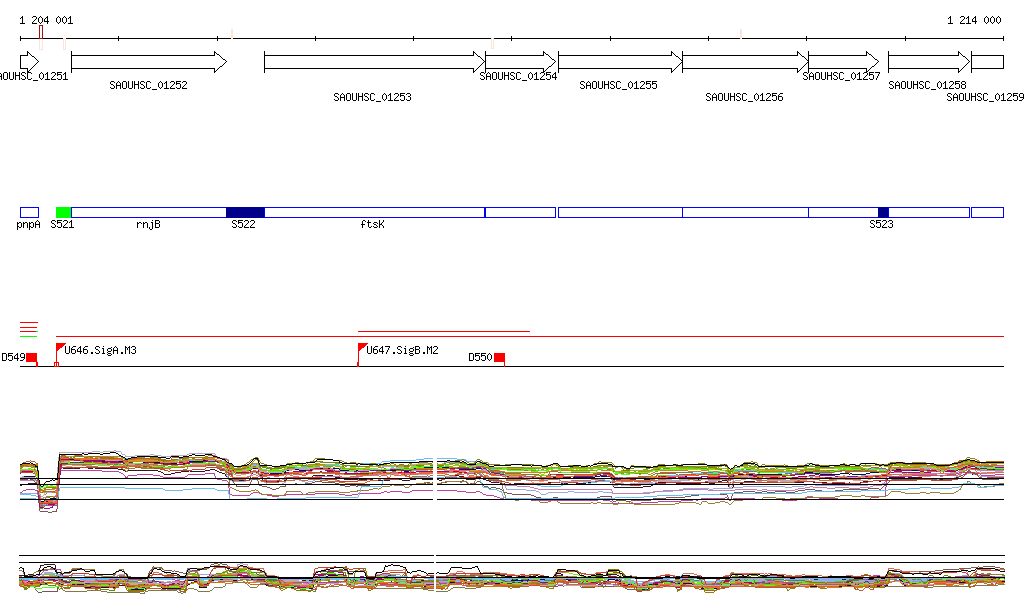The width and height of the screenshot is (1024, 611).
Task: Click the U646.SigA.M3 red promoter flag
Action: click(61, 349)
